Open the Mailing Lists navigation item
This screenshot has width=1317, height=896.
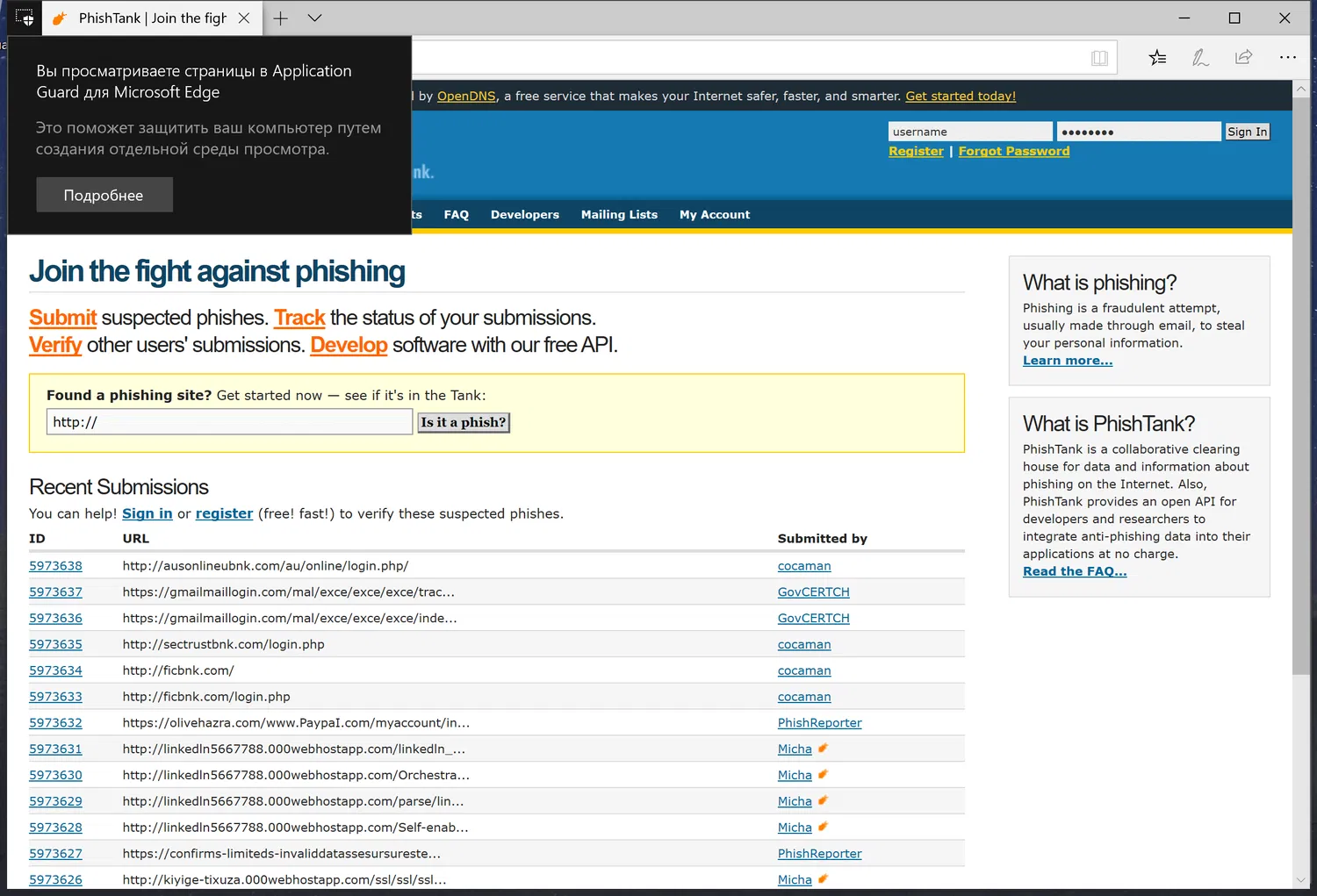[619, 214]
